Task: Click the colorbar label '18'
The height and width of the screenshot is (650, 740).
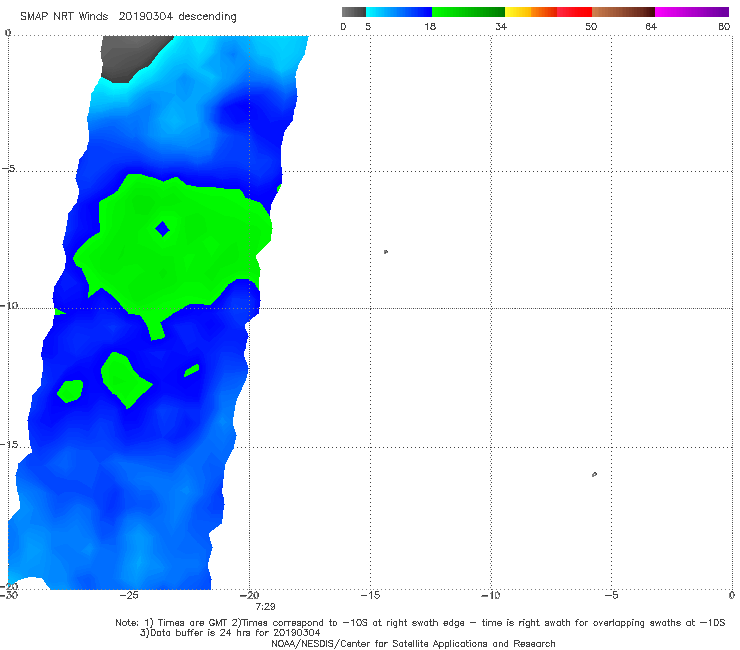Action: point(430,26)
